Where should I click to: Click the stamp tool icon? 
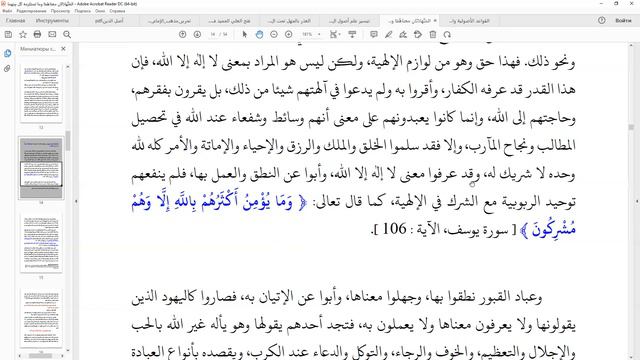pos(418,35)
